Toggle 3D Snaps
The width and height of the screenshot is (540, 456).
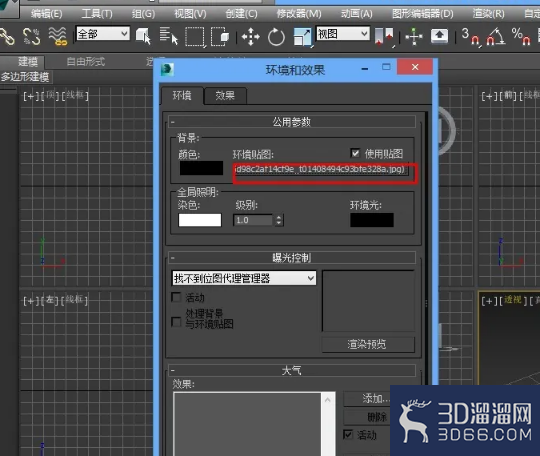(470, 37)
